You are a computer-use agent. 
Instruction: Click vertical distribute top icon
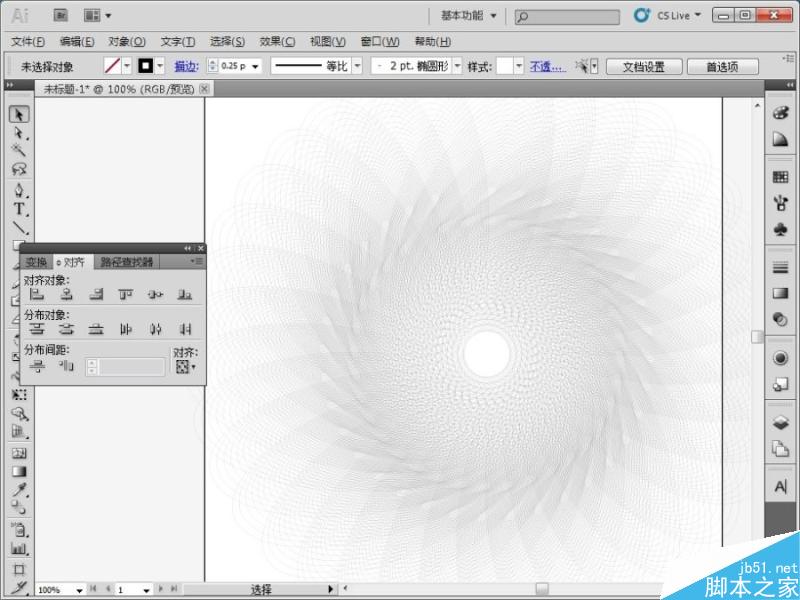click(x=36, y=329)
